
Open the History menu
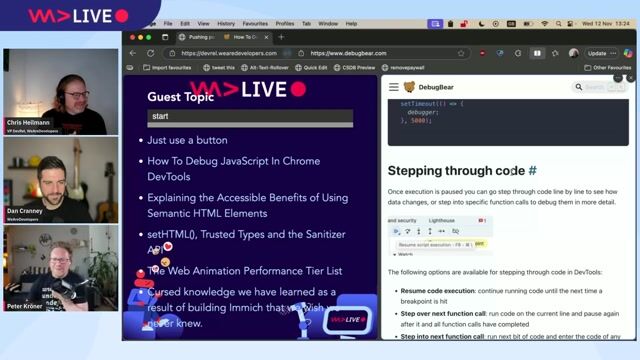tap(226, 24)
